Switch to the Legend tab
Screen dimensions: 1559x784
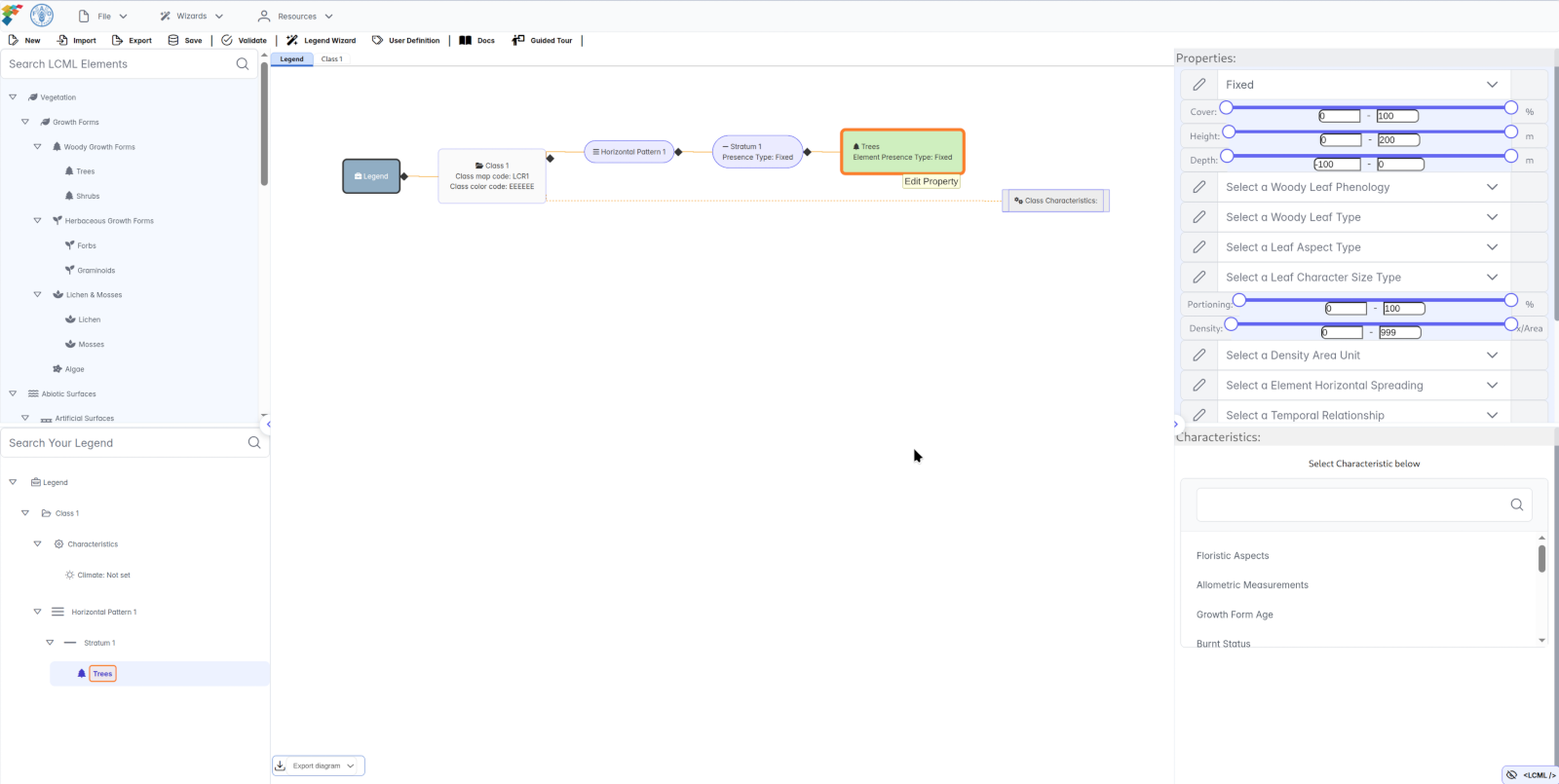click(292, 59)
